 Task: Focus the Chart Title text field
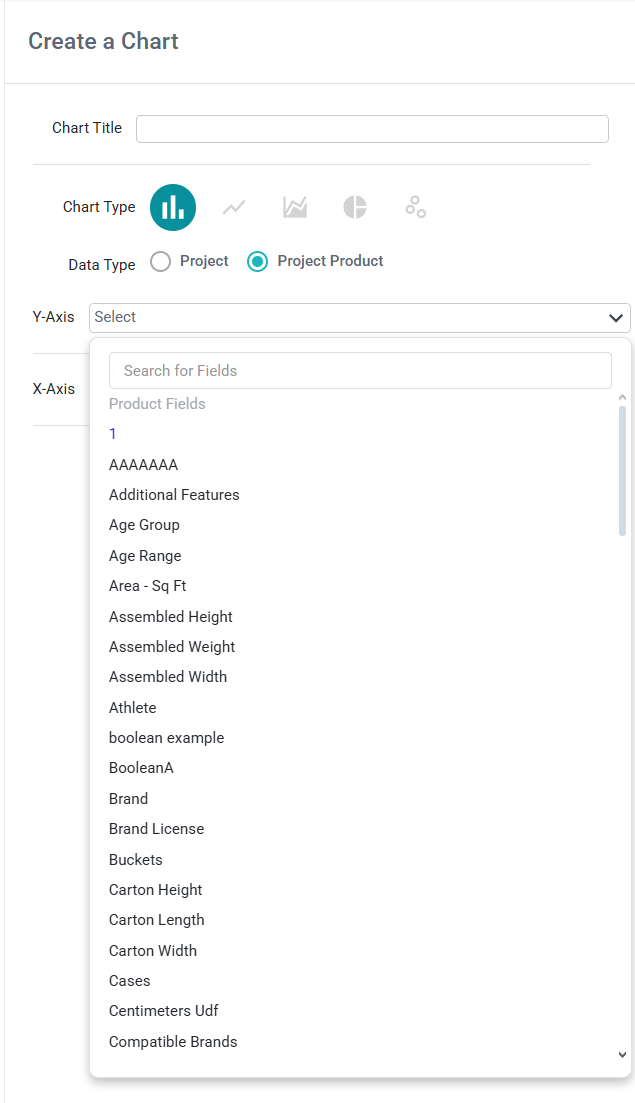372,129
